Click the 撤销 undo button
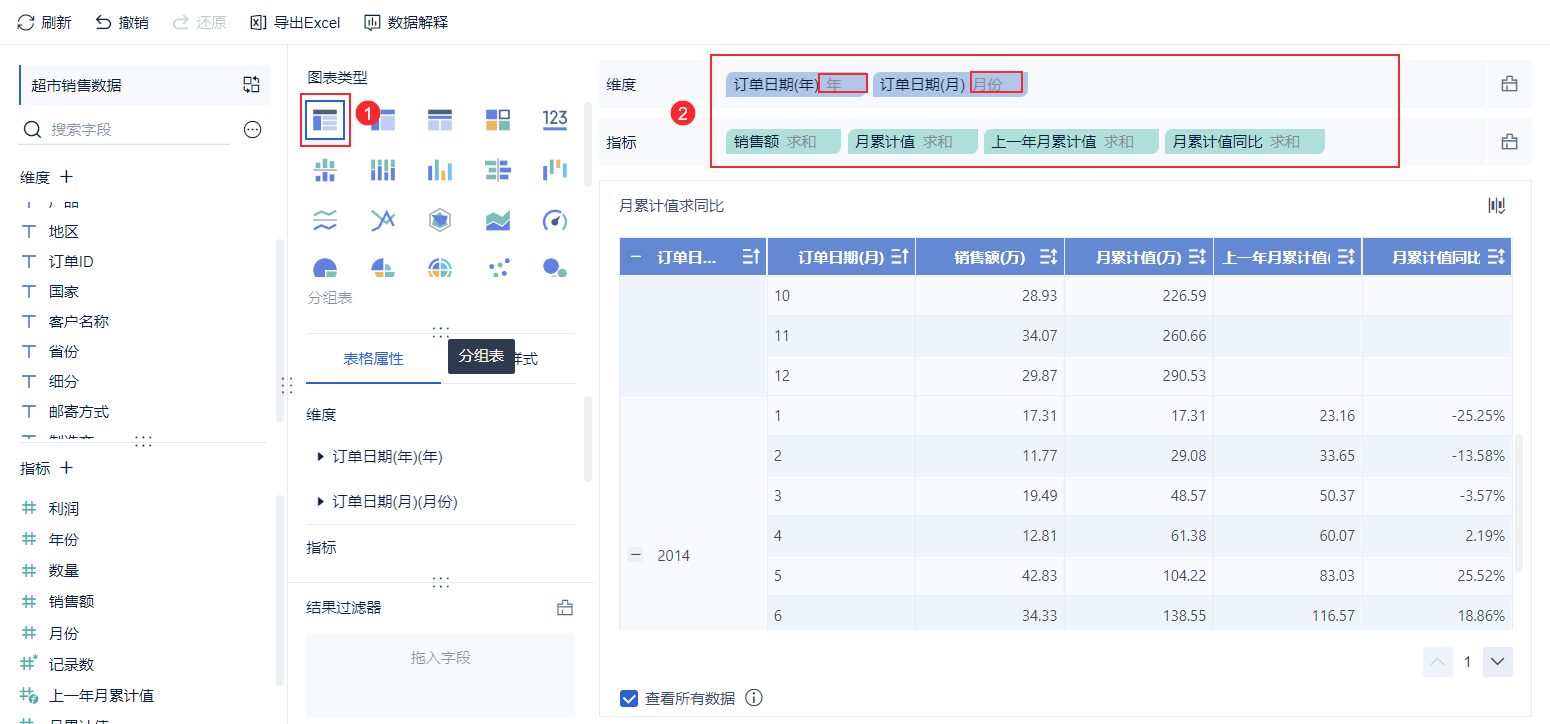1550x724 pixels. tap(122, 22)
